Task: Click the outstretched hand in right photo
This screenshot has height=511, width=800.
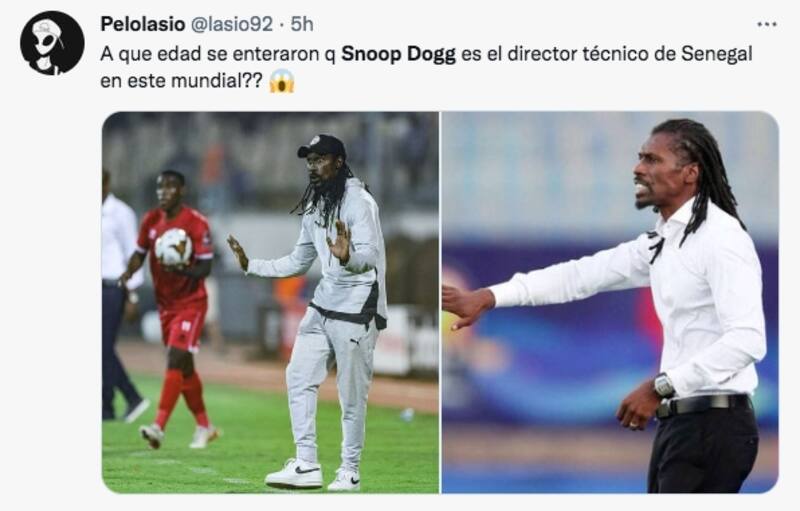Action: (467, 306)
